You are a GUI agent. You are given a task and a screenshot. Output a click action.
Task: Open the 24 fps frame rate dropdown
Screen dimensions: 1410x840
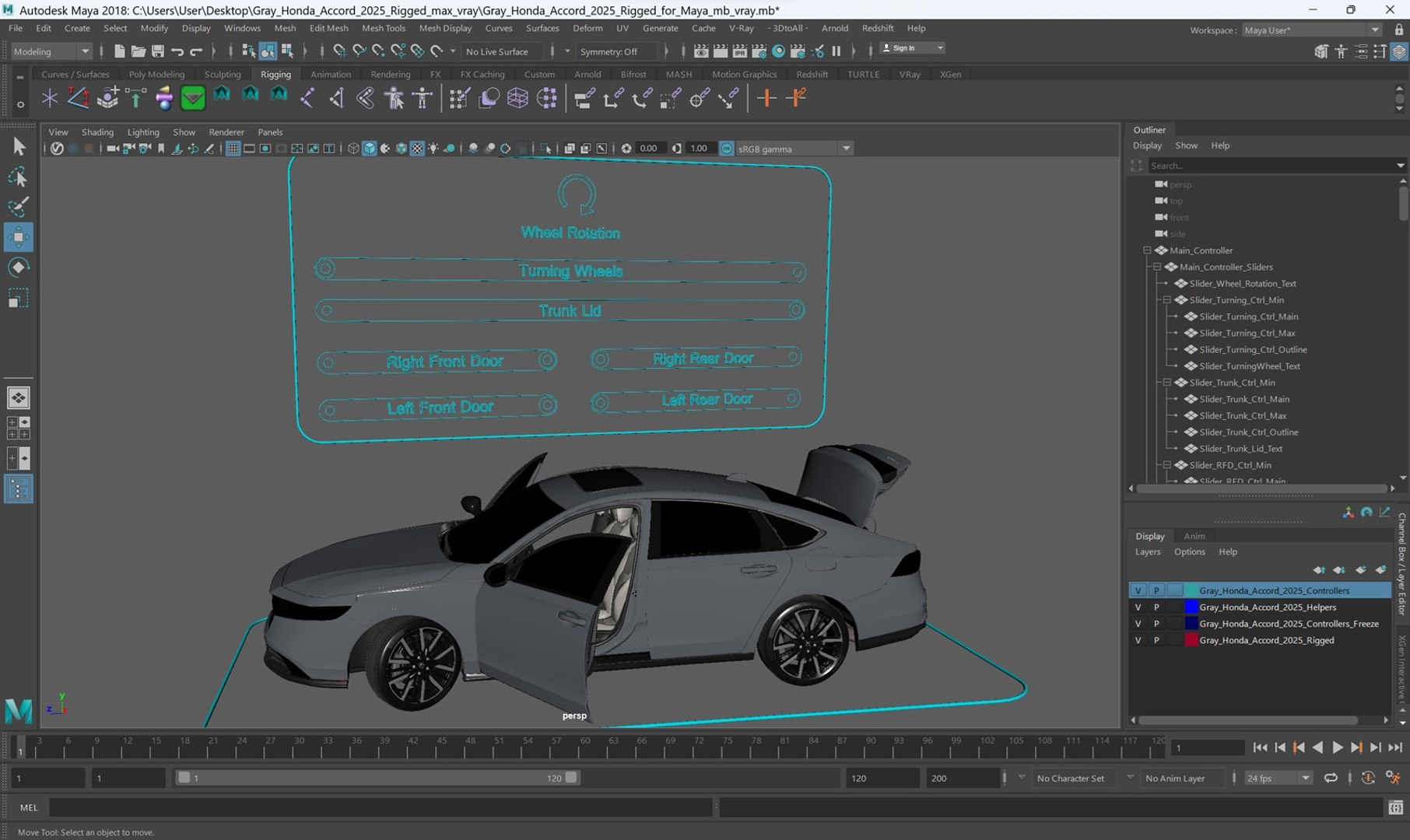point(1278,778)
